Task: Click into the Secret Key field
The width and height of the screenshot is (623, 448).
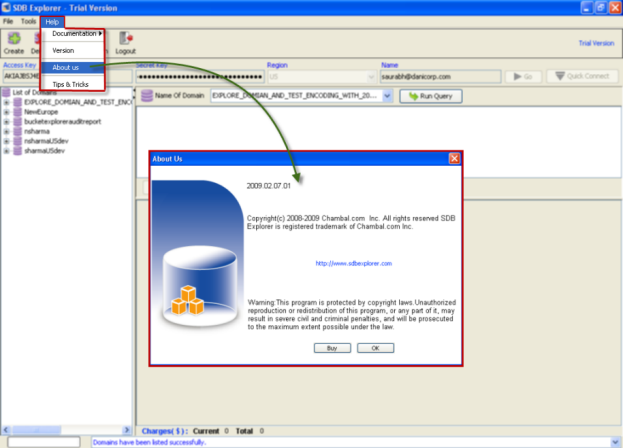Action: (x=200, y=77)
